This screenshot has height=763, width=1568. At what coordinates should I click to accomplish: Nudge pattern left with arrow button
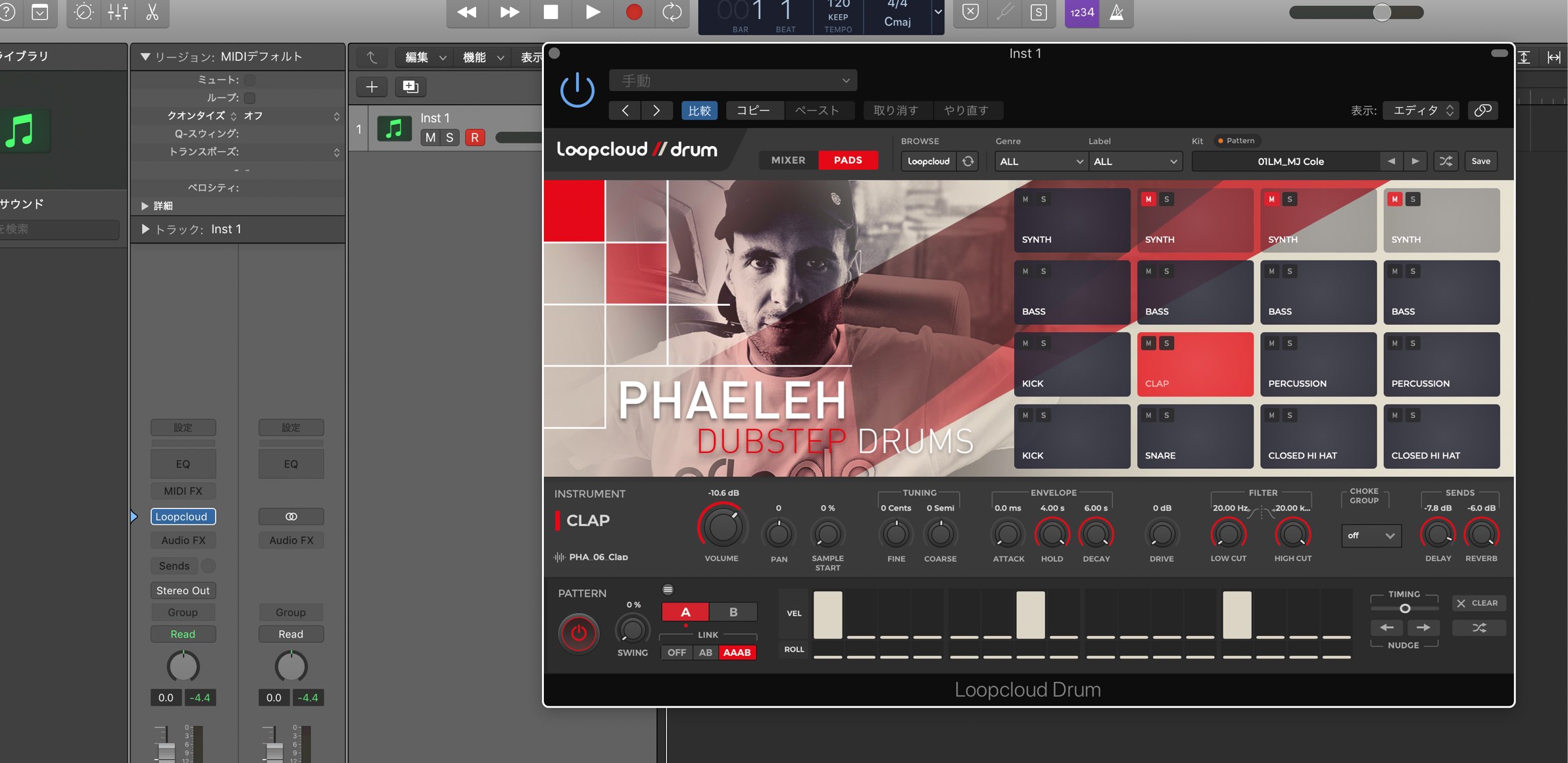[1386, 628]
